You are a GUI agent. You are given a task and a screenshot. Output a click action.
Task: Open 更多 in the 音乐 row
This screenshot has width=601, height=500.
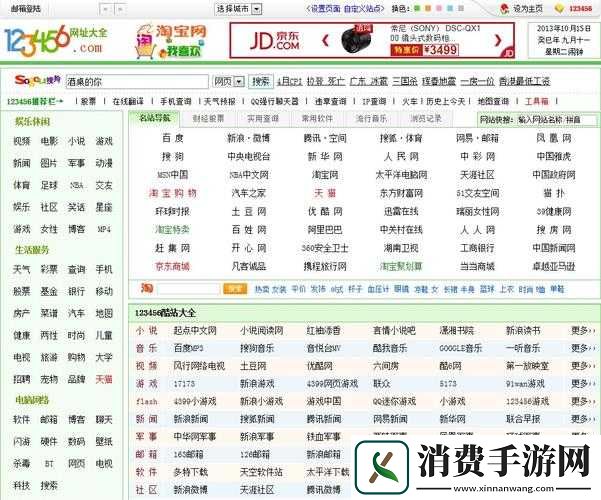(583, 348)
